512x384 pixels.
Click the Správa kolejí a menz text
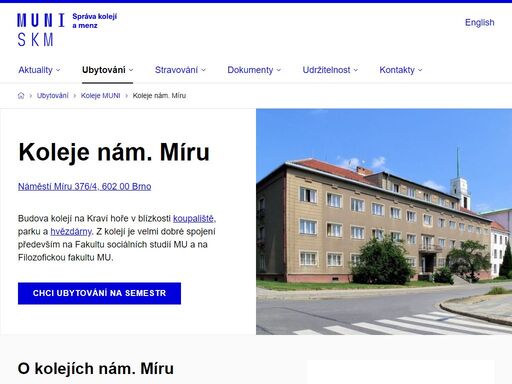[x=95, y=21]
